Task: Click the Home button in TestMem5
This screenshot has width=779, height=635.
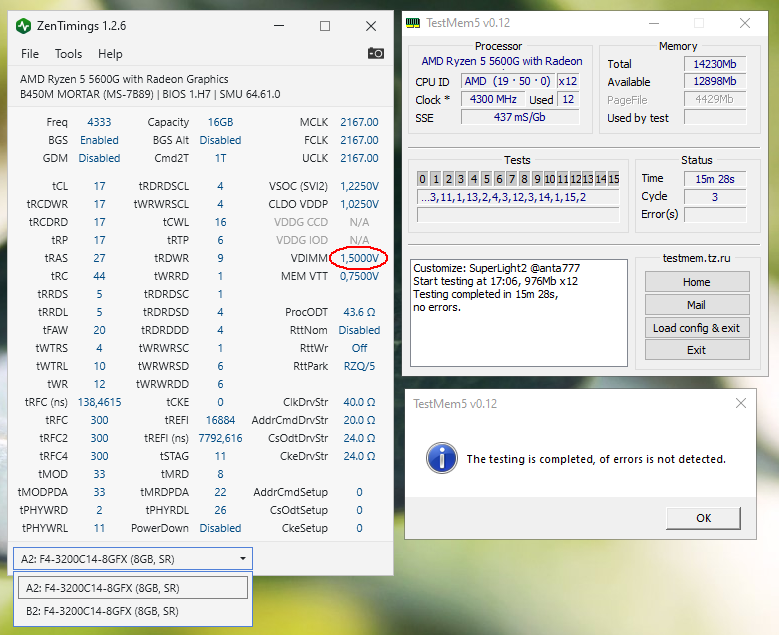Action: pos(697,282)
